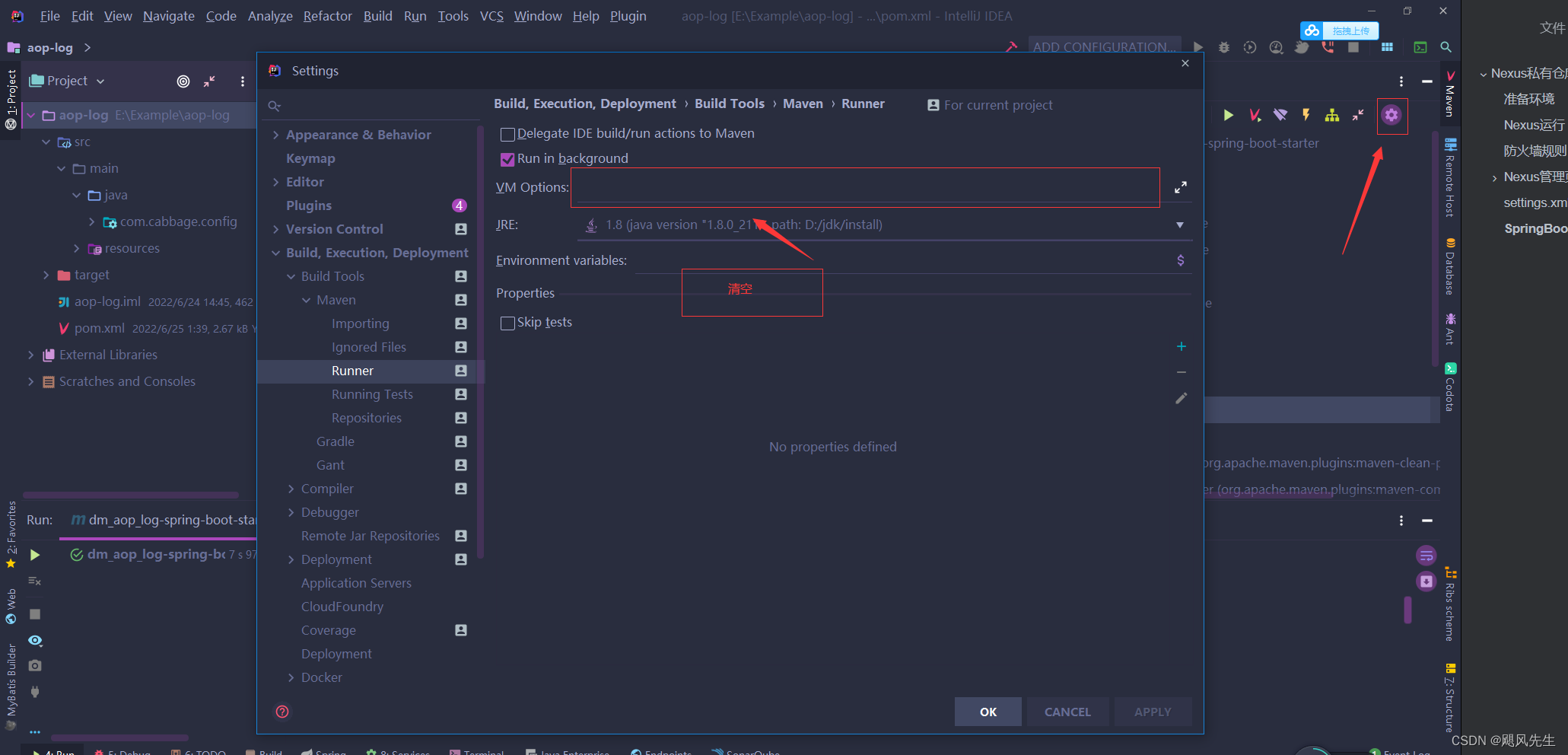
Task: Click the debug bug icon in toolbar
Action: 1224,47
